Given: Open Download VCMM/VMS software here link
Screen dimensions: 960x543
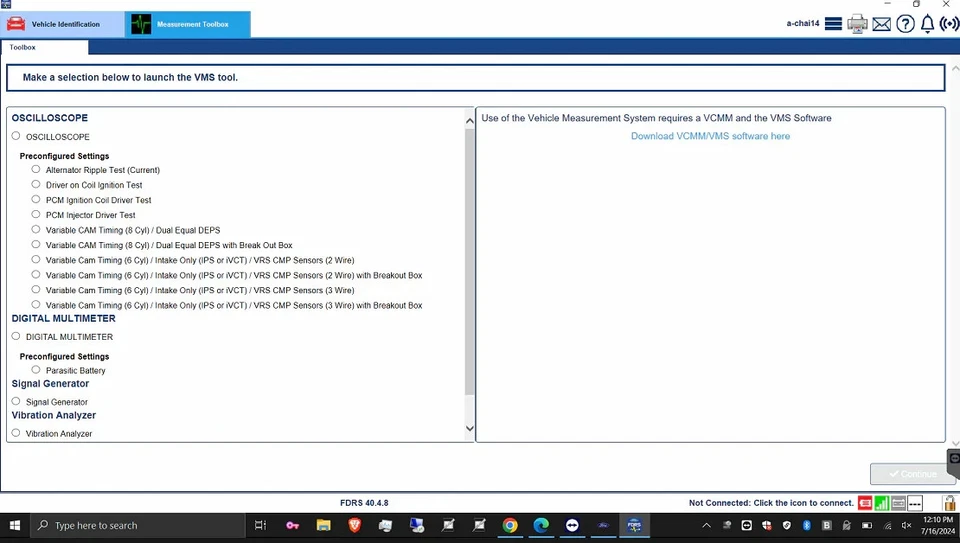Looking at the screenshot, I should pos(710,136).
